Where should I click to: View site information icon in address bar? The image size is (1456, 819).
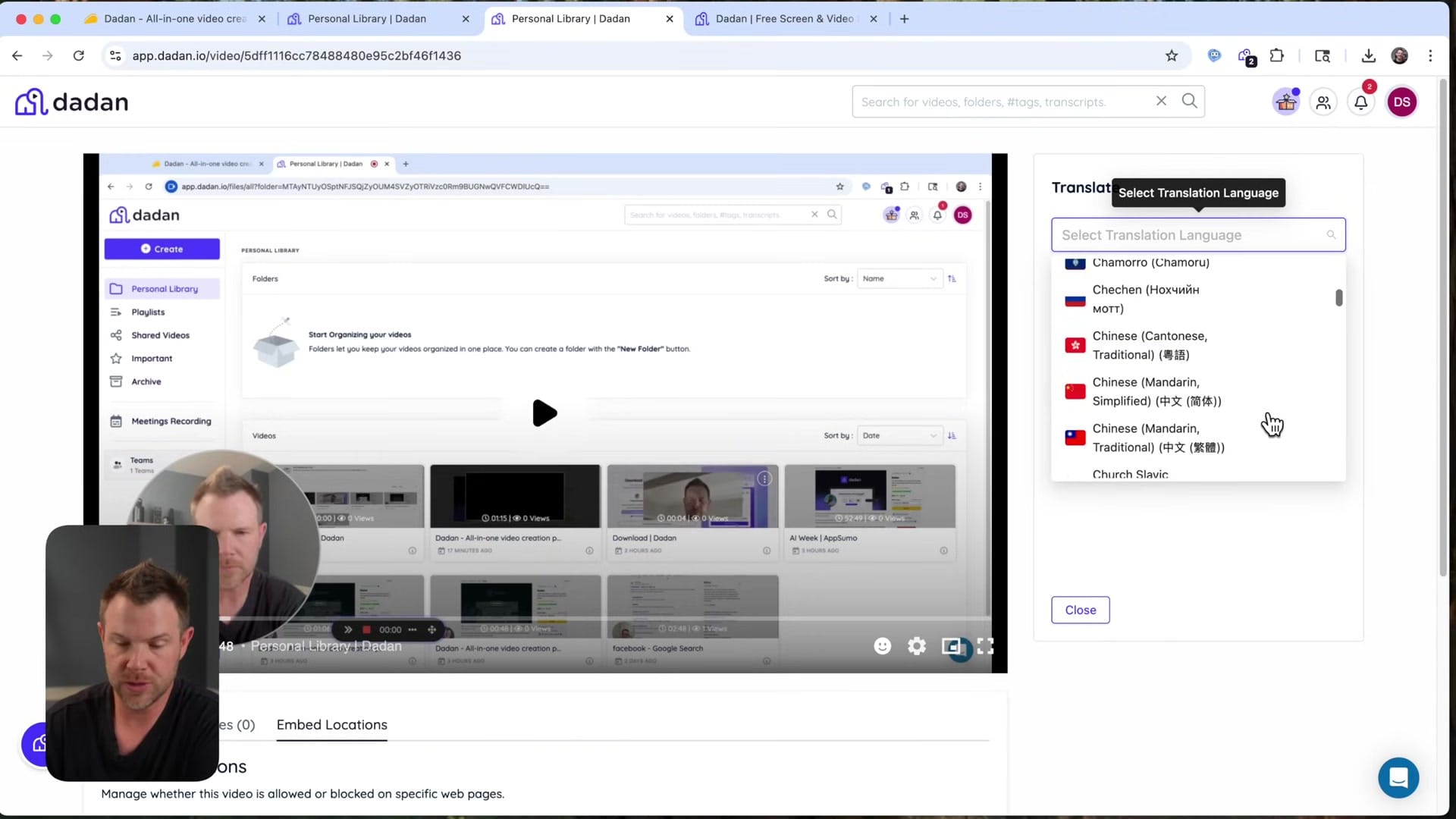tap(115, 55)
